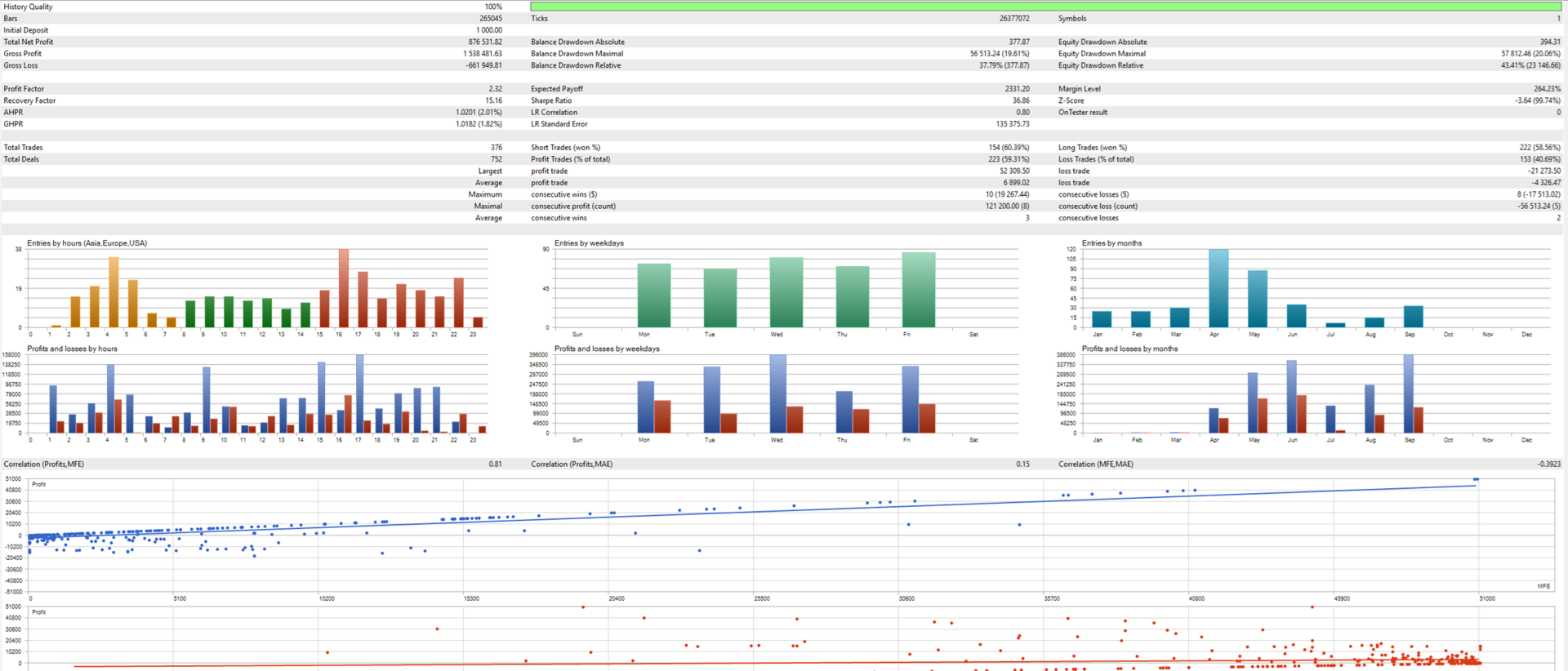Screen dimensions: 1568x671
Task: Select LR standard error value "135 375.73"
Action: [1013, 124]
